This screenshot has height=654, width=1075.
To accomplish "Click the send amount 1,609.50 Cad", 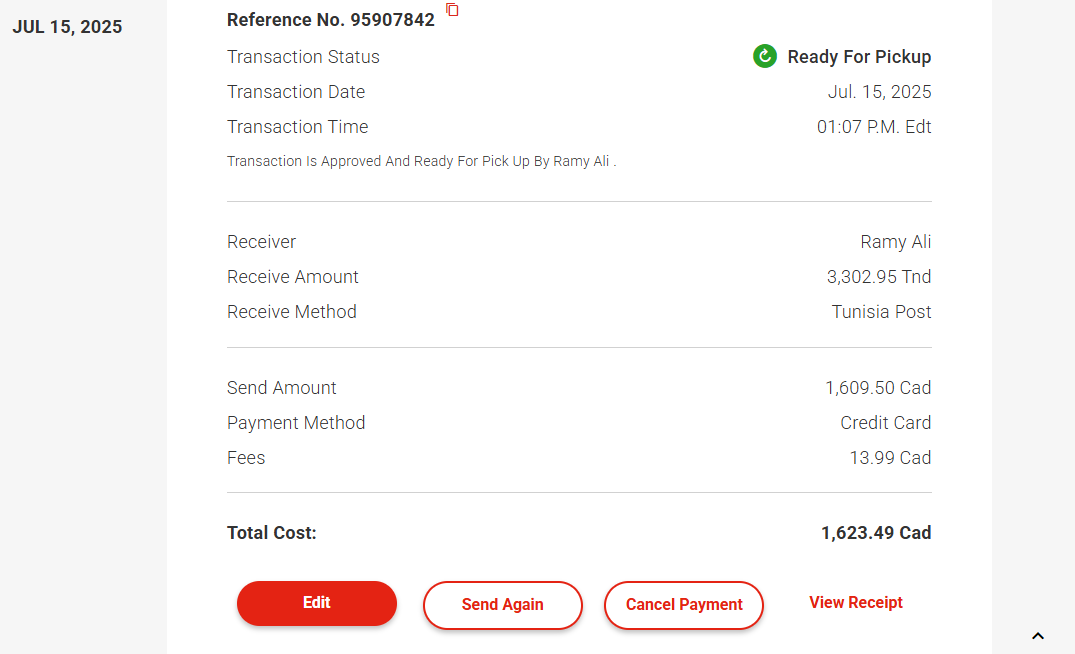I will 878,388.
